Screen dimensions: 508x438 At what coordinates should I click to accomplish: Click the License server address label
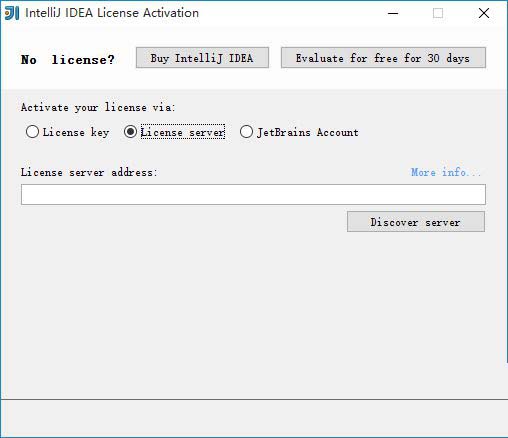(x=89, y=172)
